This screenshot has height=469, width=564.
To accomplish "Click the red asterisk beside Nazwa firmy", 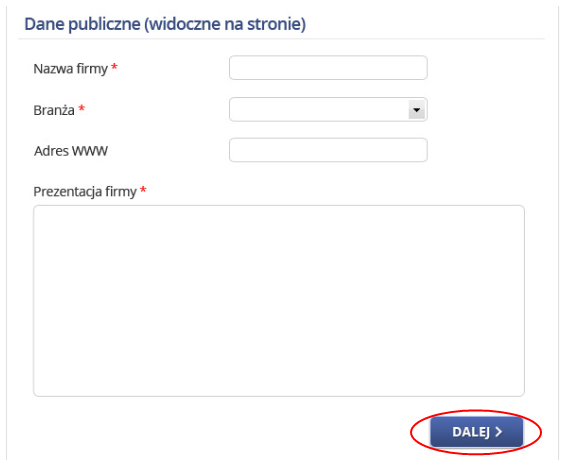I will pos(114,67).
